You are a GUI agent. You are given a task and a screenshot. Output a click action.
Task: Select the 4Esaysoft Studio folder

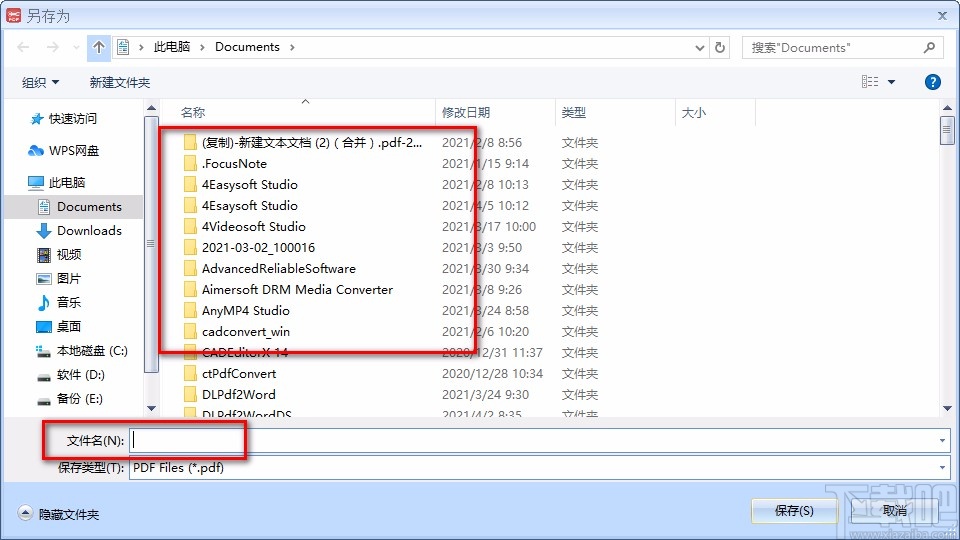pyautogui.click(x=250, y=205)
